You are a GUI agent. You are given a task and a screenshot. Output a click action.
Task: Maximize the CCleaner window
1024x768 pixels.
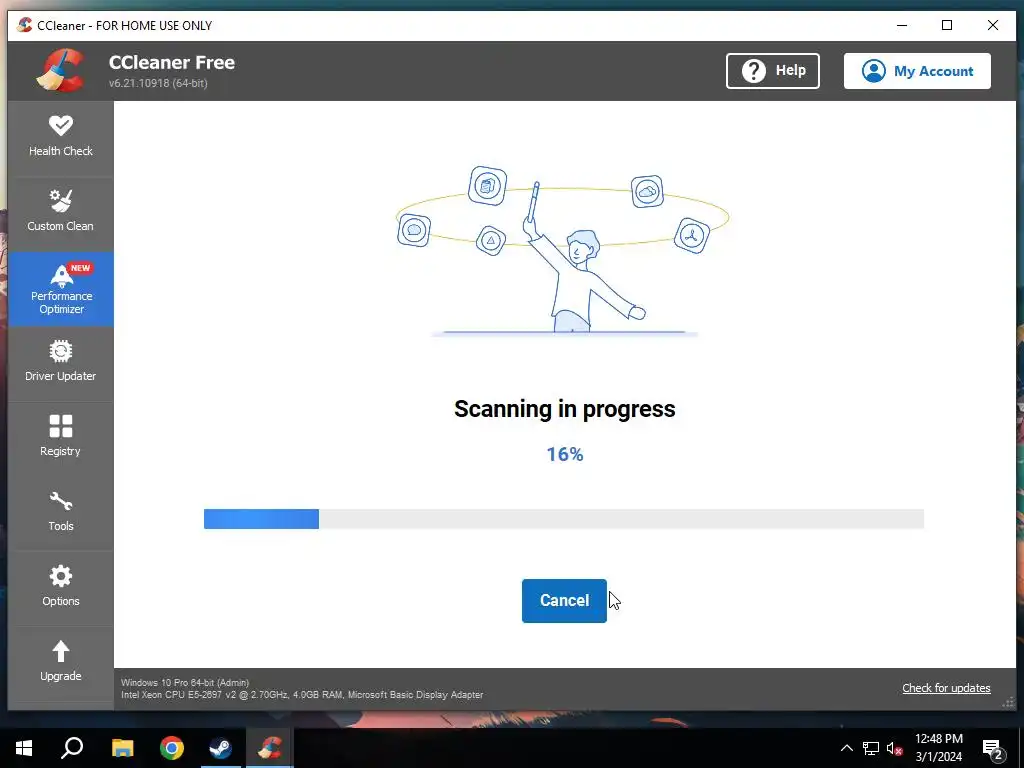(x=947, y=25)
